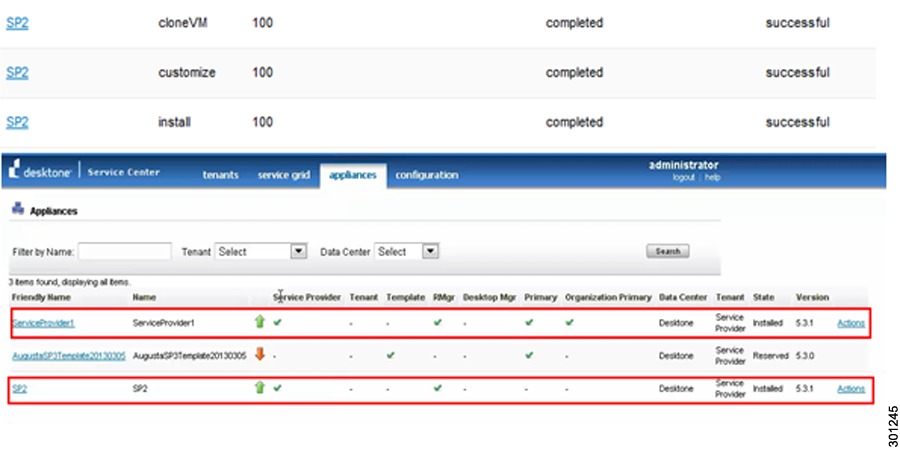Click Organization Primary checkmark for ServiceProvider1
Image resolution: width=900 pixels, height=454 pixels.
[569, 323]
